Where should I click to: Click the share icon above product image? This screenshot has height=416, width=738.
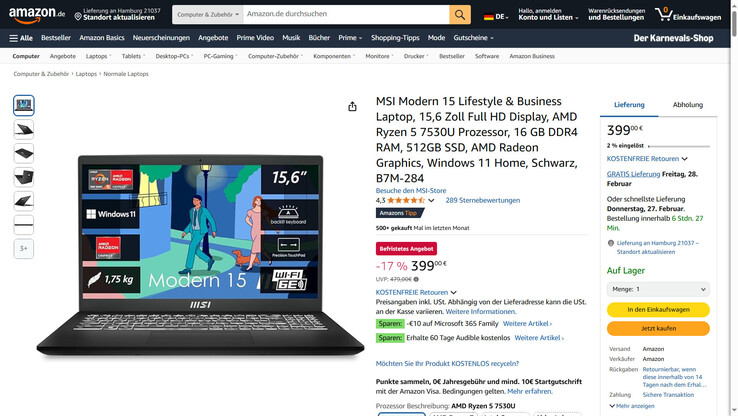[x=352, y=107]
